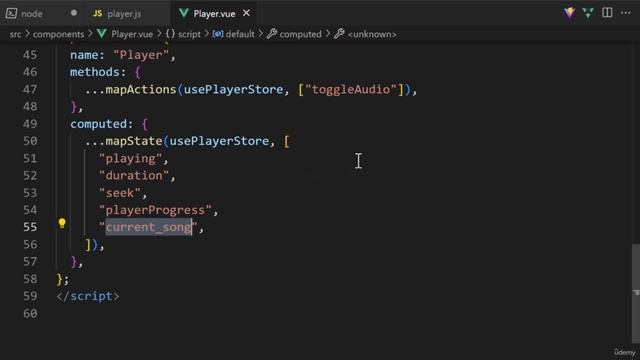Click mapActions on line 47

[141, 89]
